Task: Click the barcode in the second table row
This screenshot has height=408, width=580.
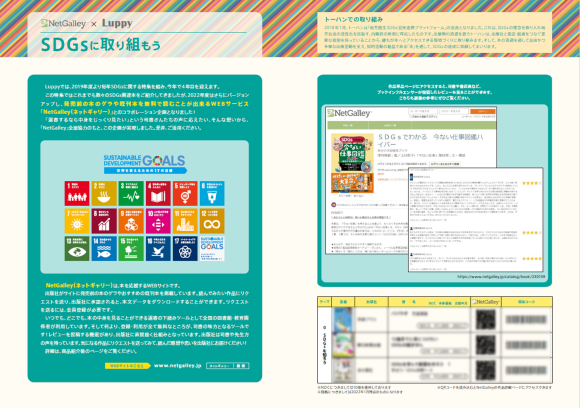Action: click(x=526, y=345)
